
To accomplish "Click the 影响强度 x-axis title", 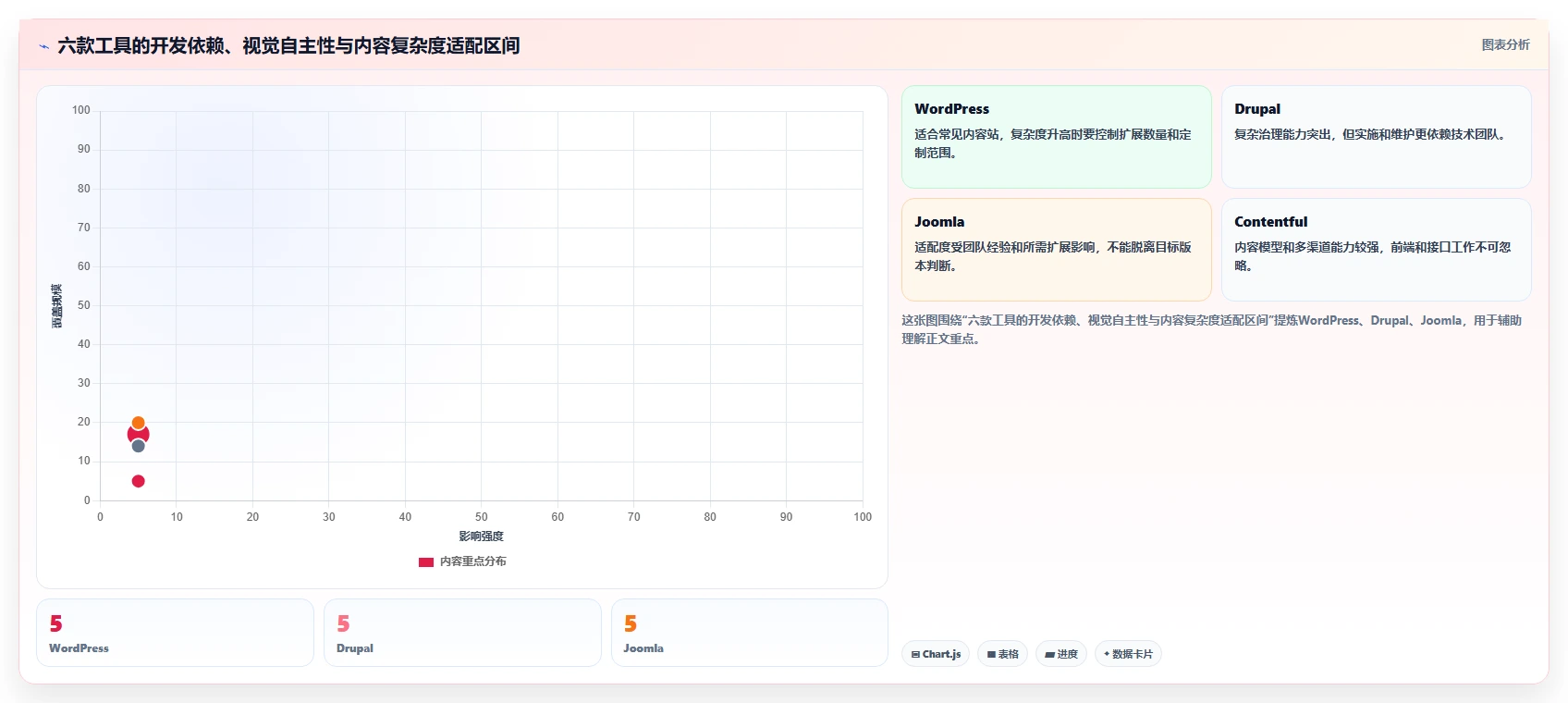I will (482, 536).
